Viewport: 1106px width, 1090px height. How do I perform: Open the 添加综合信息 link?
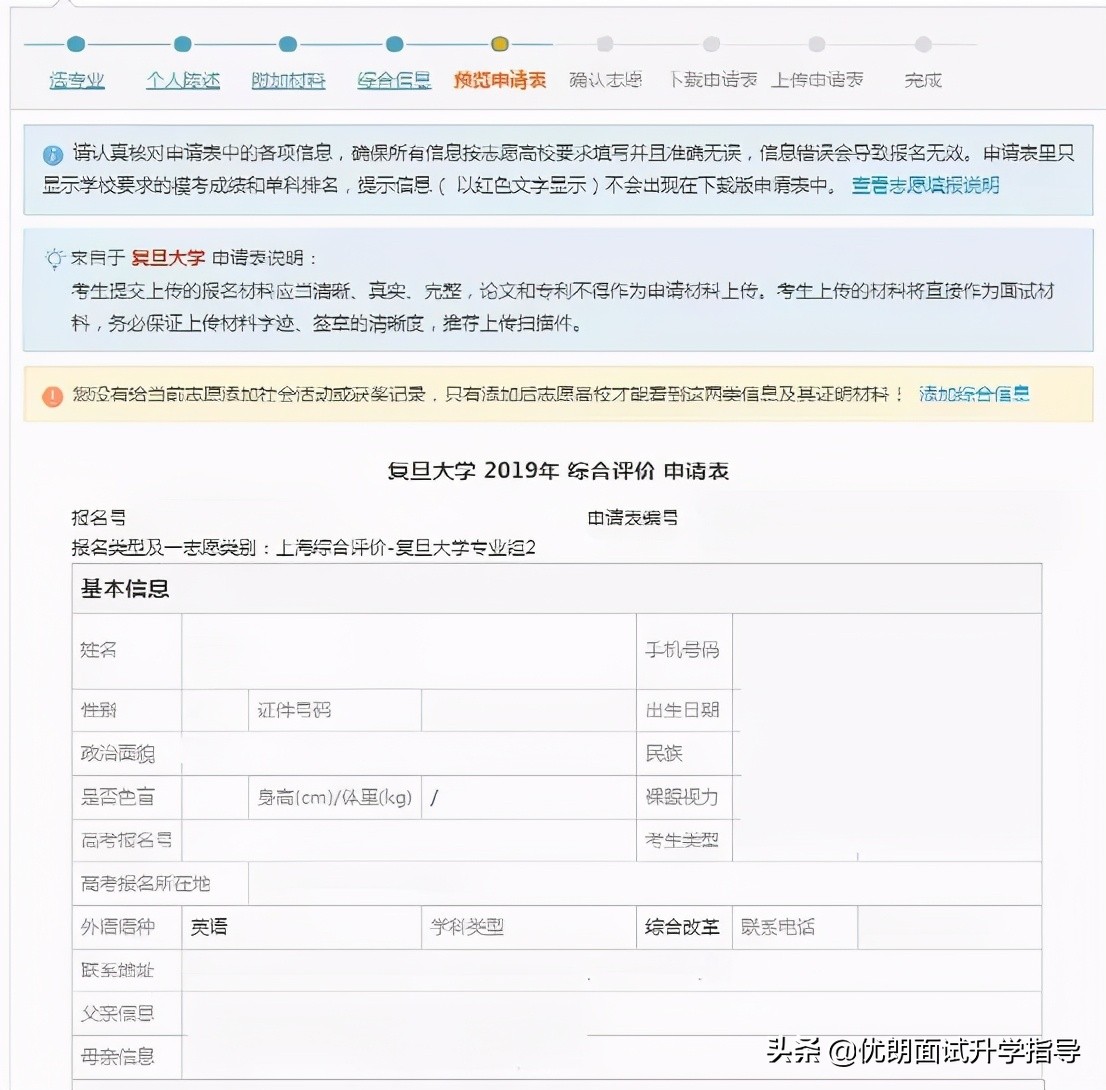point(974,394)
